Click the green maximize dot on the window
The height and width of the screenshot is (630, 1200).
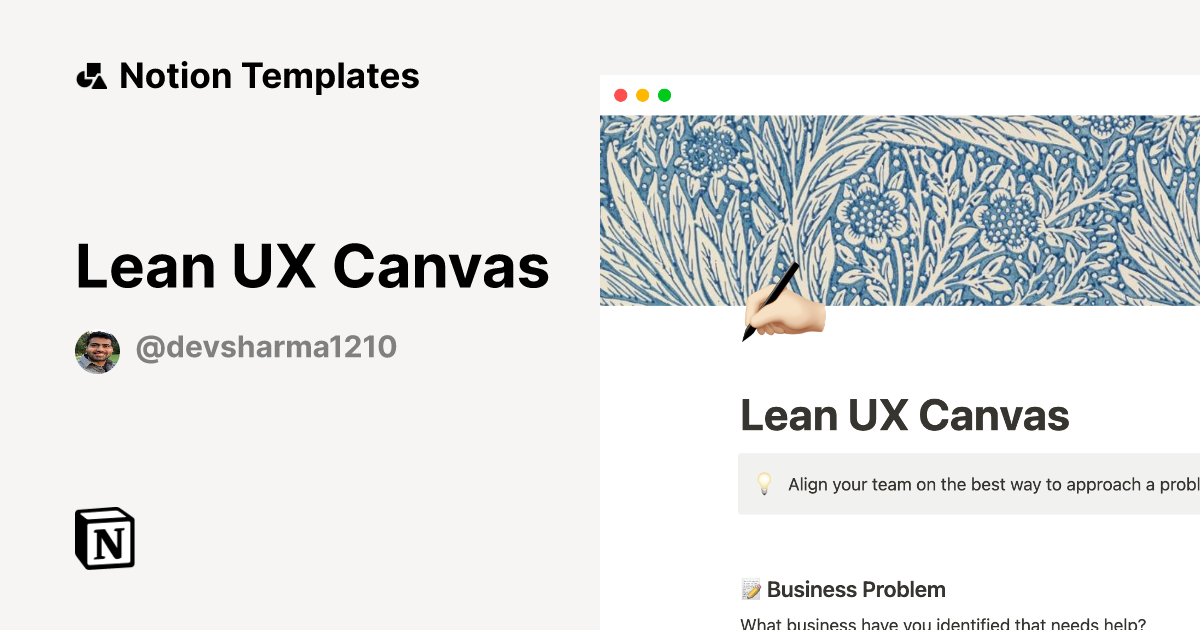[664, 94]
